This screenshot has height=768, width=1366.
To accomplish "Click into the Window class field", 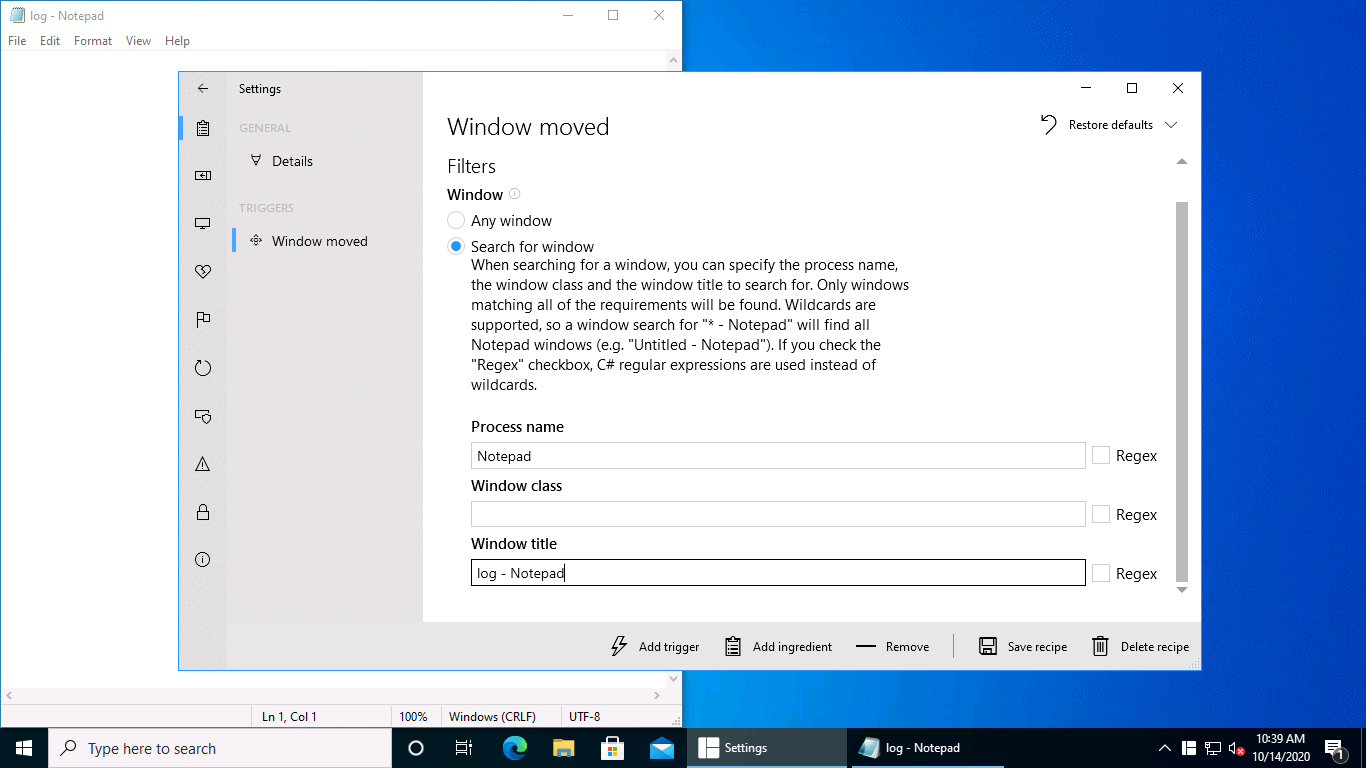I will [777, 515].
